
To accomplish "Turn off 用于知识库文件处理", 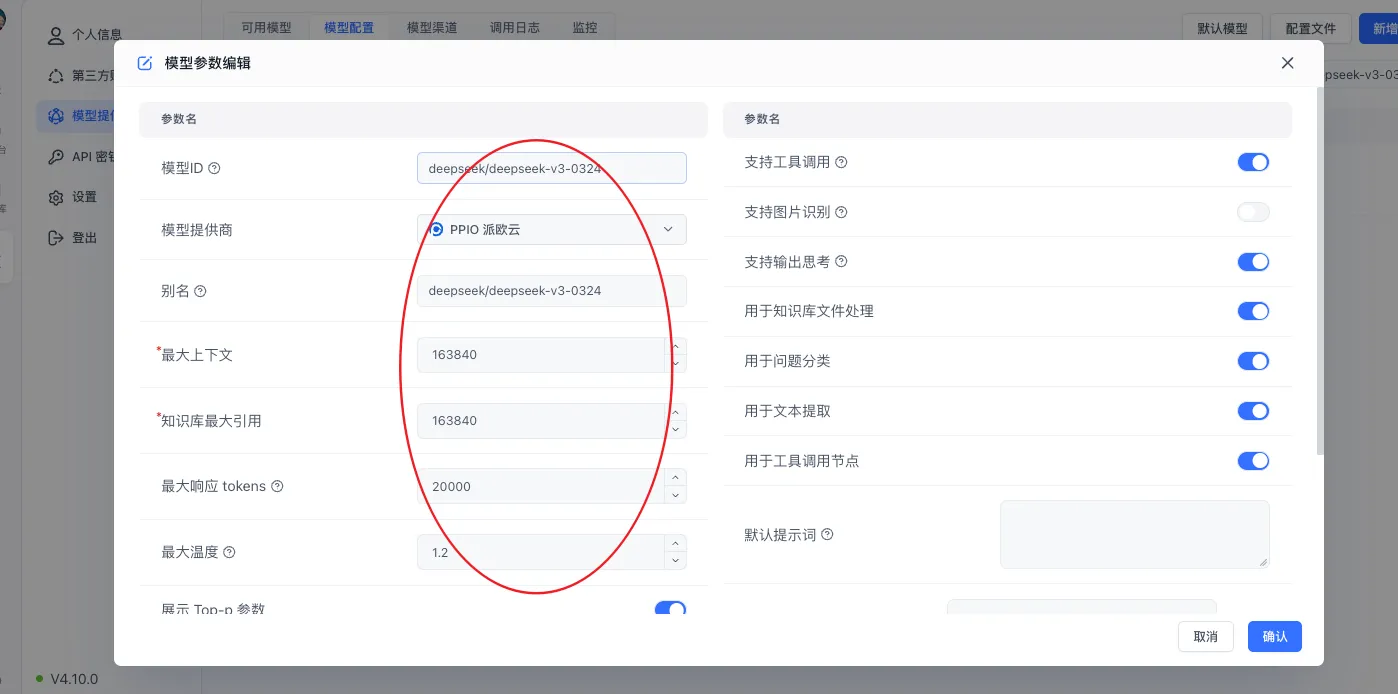I will pos(1253,311).
